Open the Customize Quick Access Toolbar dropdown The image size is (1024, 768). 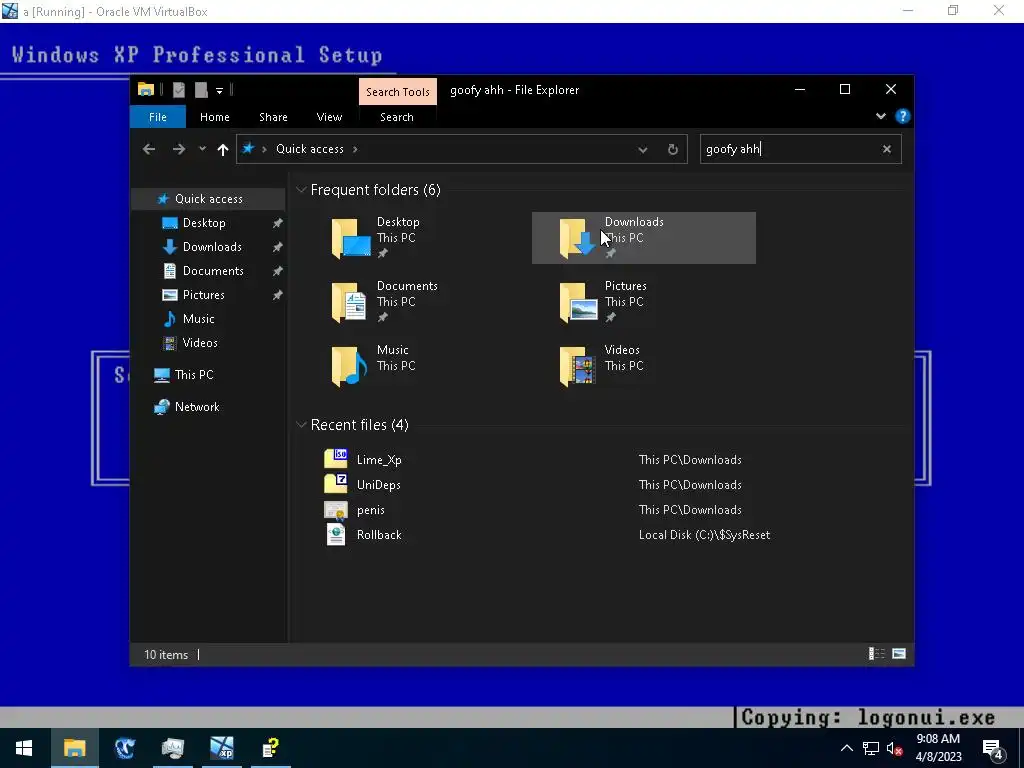(x=219, y=91)
